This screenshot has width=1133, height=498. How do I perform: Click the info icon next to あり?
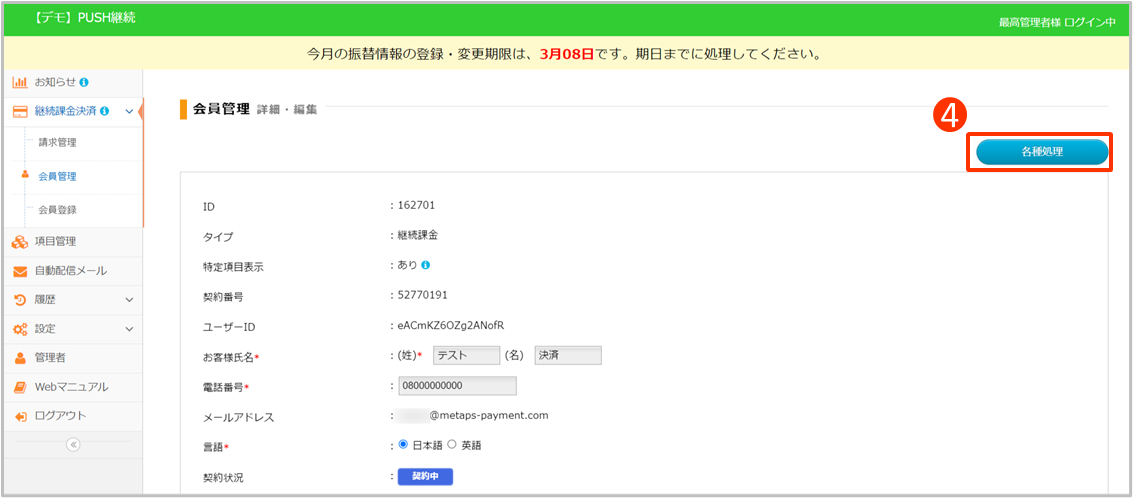[426, 266]
